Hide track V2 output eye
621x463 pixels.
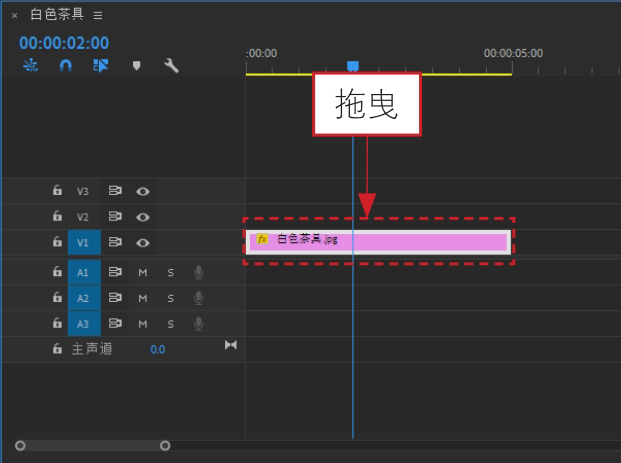[143, 217]
